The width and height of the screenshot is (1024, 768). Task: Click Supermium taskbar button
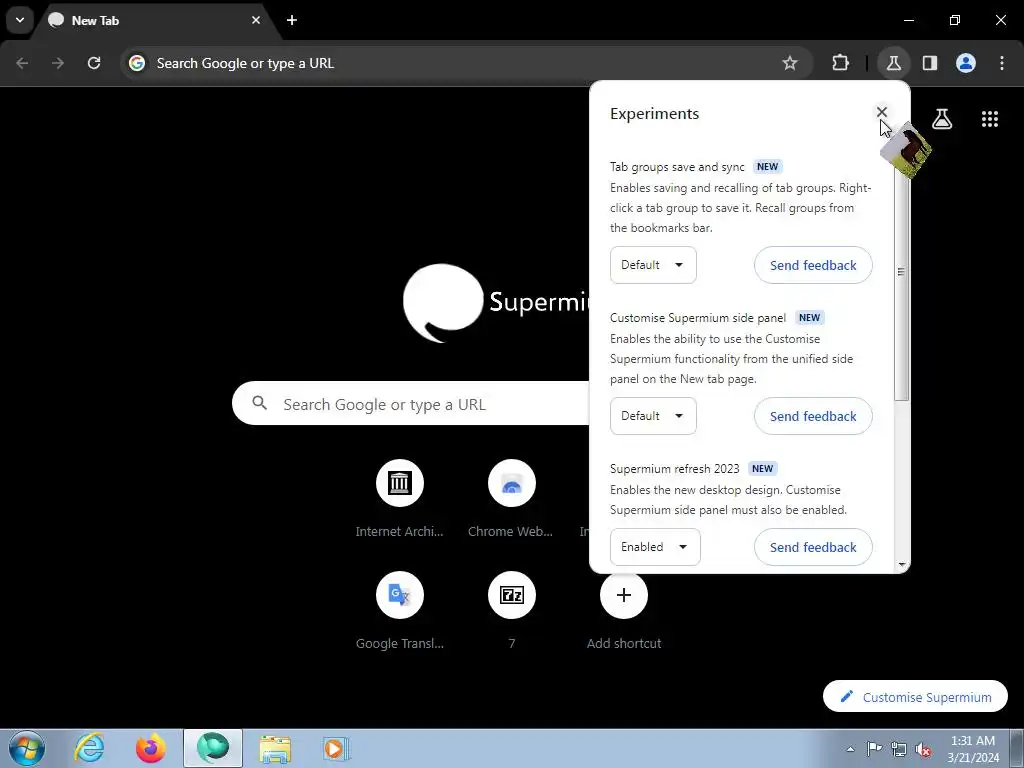pyautogui.click(x=213, y=748)
